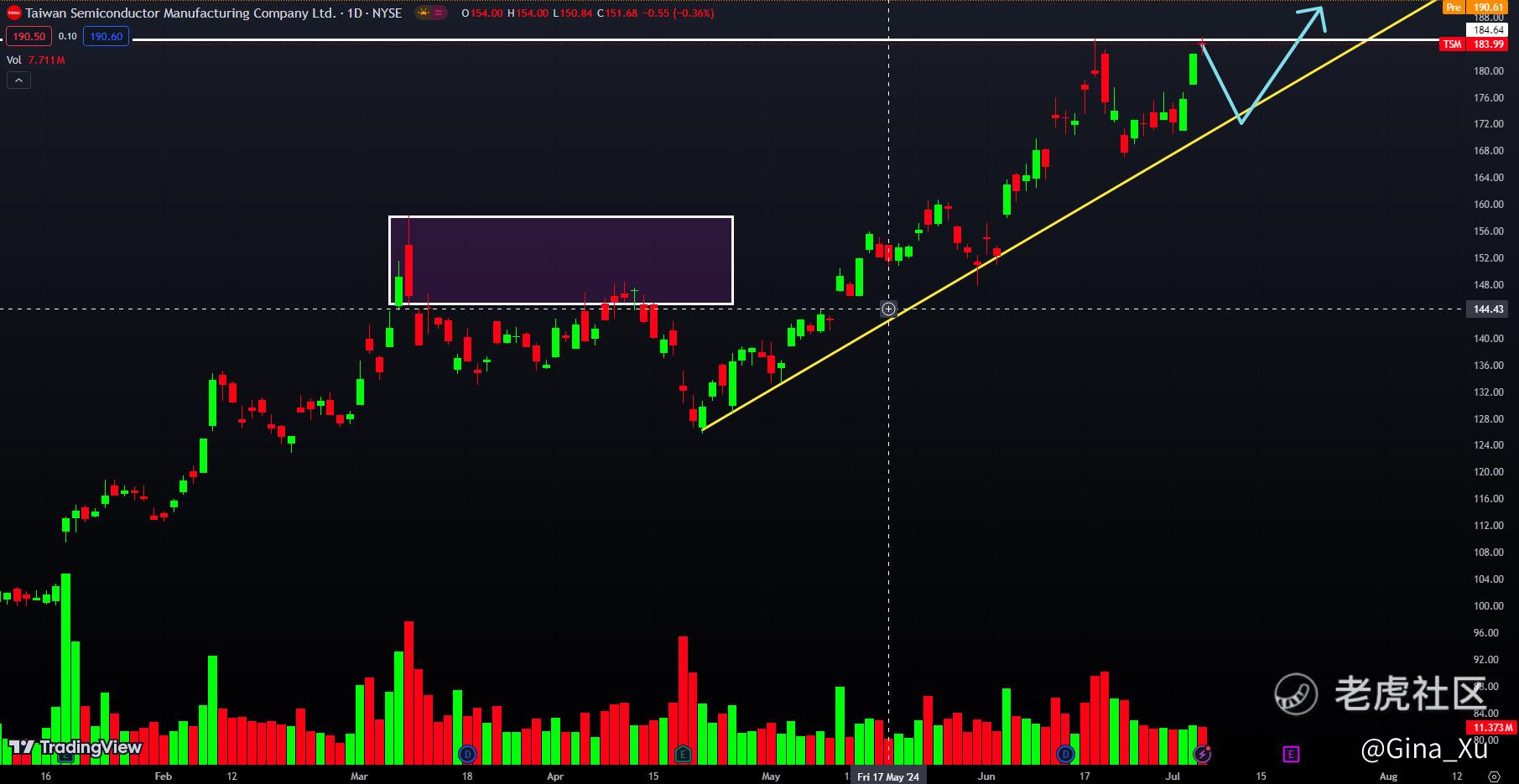Click the Feb label on the time axis
1519x784 pixels.
point(164,776)
